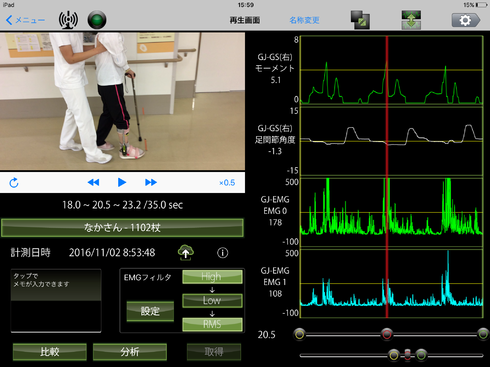Image resolution: width=490 pixels, height=367 pixels.
Task: Tap the memo input field
Action: point(56,301)
